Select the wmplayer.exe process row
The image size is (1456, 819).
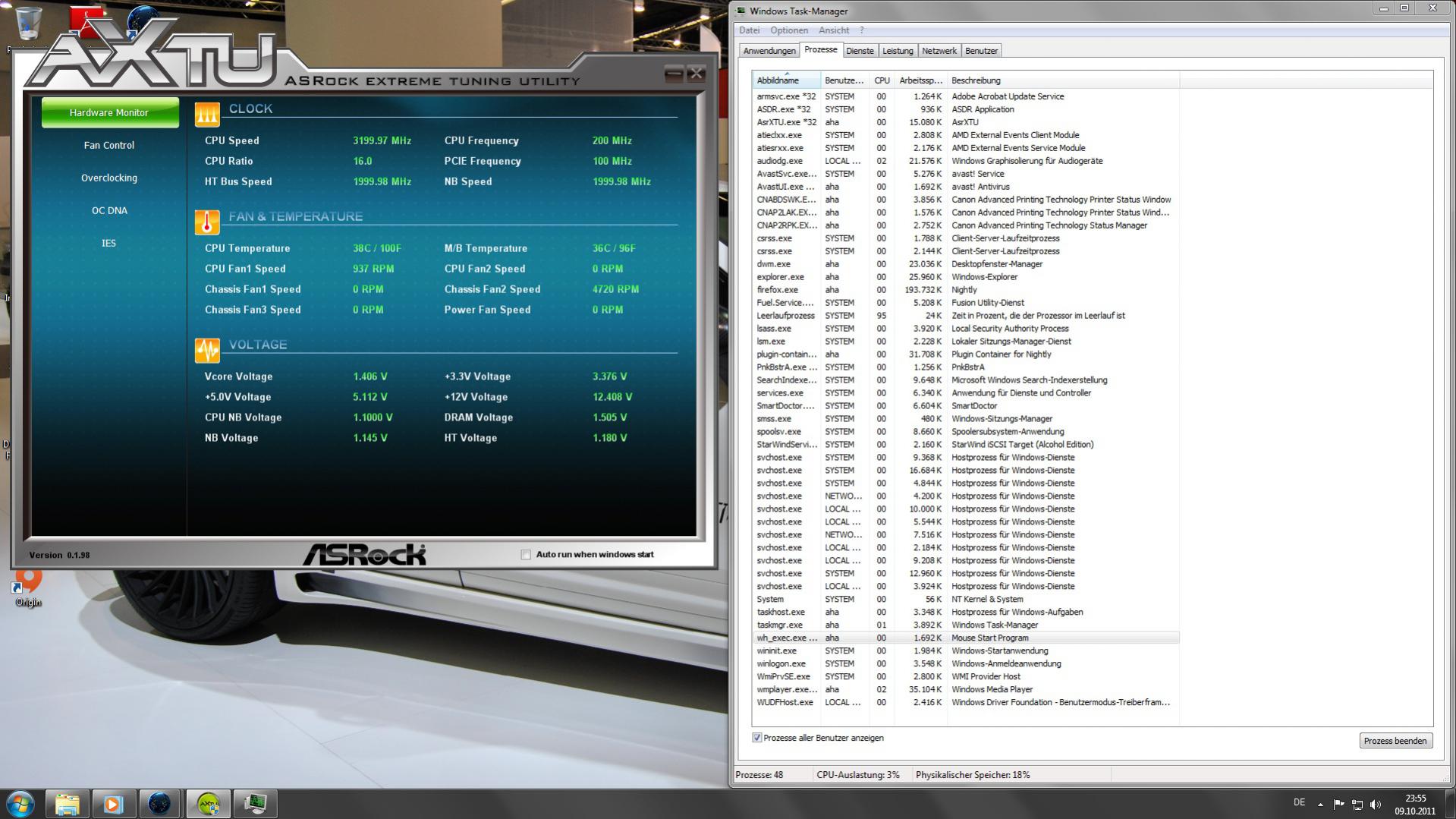966,690
